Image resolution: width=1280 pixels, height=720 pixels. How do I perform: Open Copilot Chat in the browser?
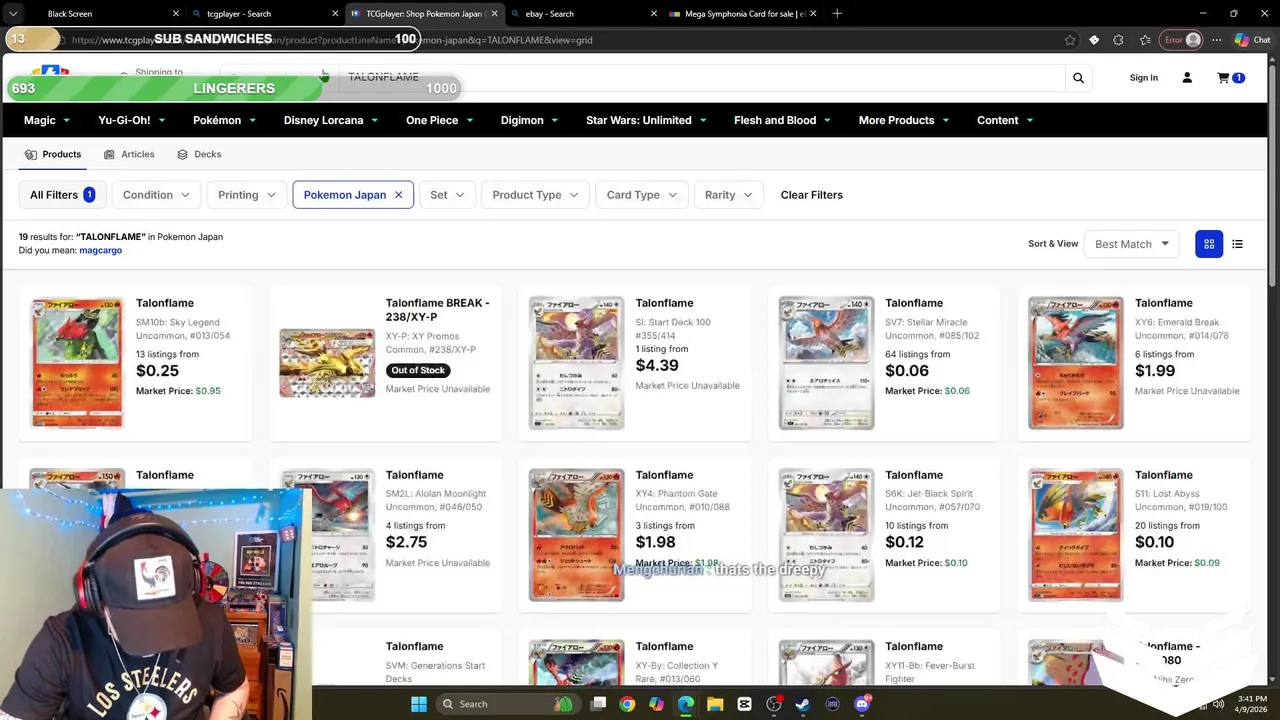coord(1252,40)
